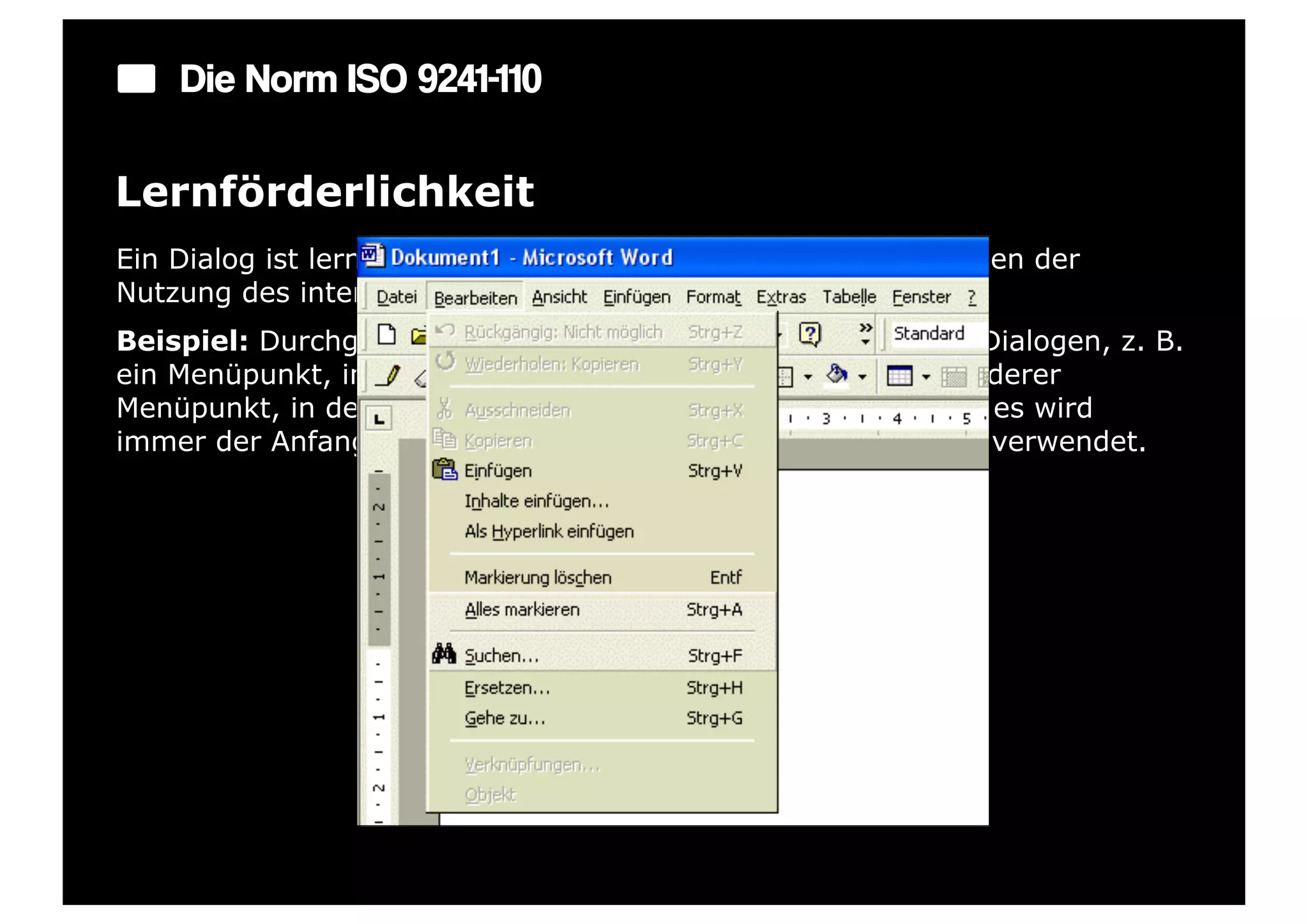Click the tab-stop selector L icon
Screen dimensions: 1308x924
379,419
